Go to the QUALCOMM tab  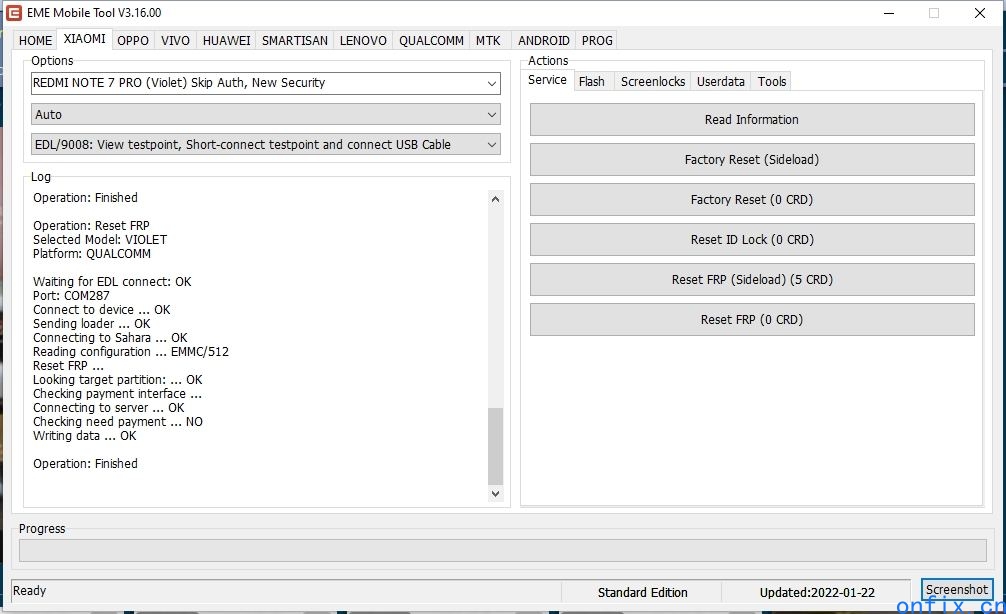pyautogui.click(x=431, y=41)
